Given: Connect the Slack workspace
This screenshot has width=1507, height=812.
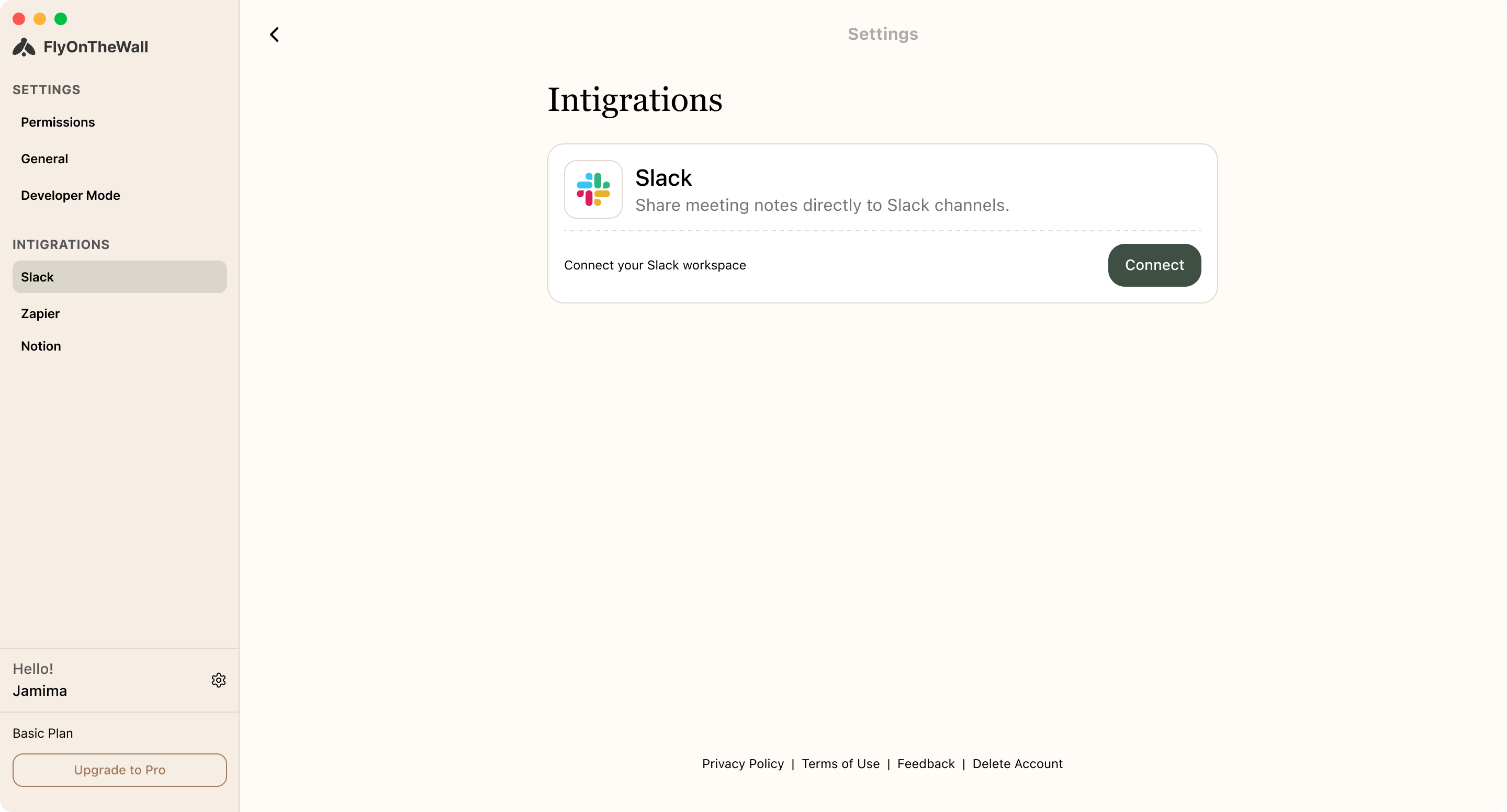Looking at the screenshot, I should [x=1154, y=265].
